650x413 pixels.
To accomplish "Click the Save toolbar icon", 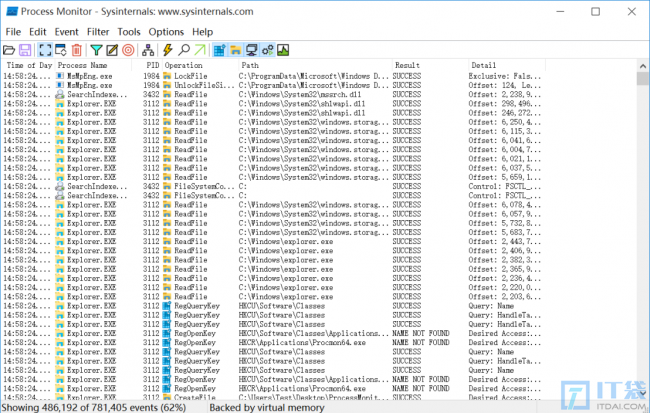I will 25,50.
